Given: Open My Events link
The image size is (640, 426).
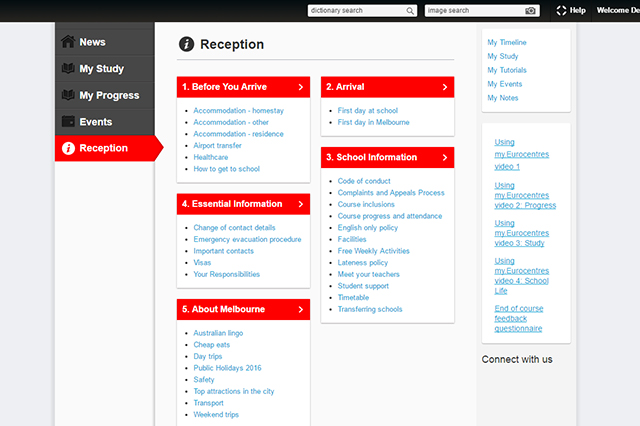Looking at the screenshot, I should pos(504,84).
